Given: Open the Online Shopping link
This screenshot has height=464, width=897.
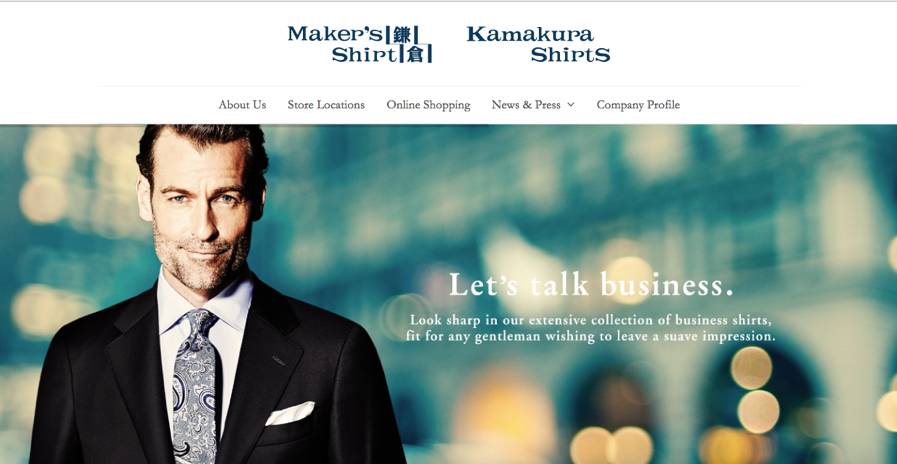Looking at the screenshot, I should click(428, 105).
